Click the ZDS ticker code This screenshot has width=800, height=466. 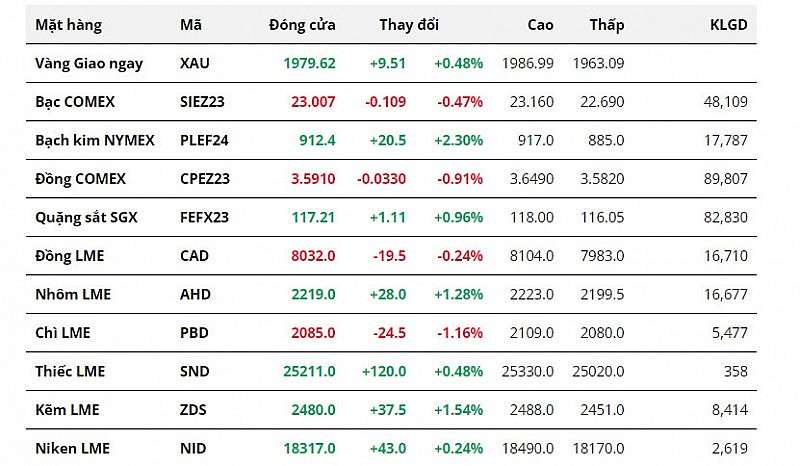pyautogui.click(x=194, y=410)
